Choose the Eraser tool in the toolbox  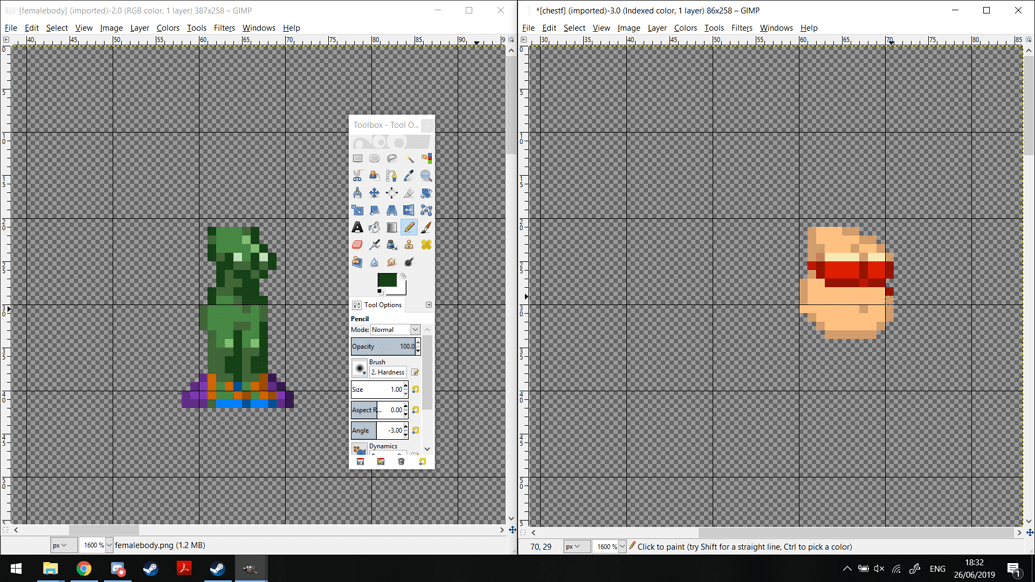click(357, 245)
